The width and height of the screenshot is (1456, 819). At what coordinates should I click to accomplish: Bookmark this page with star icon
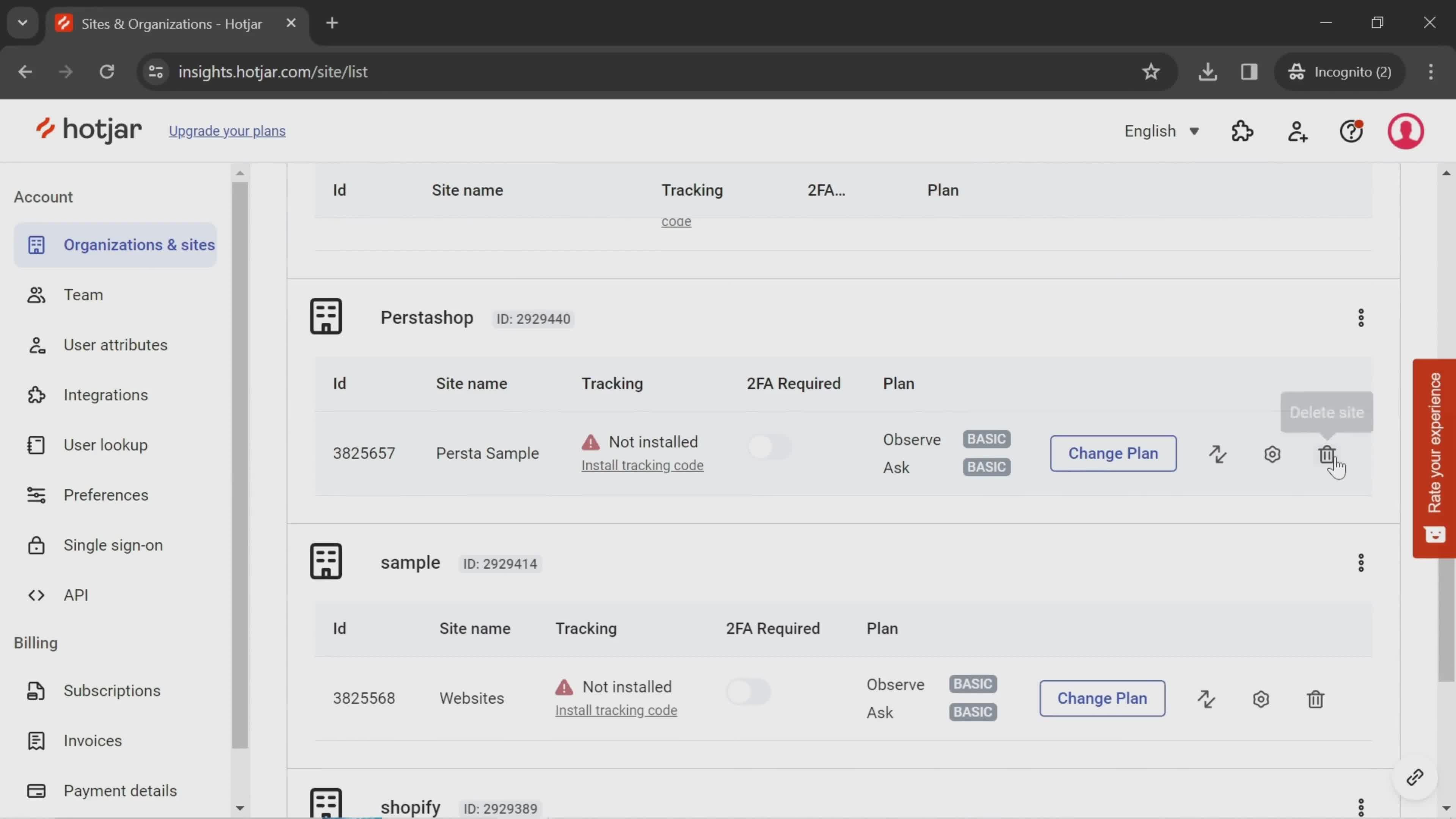point(1151,72)
